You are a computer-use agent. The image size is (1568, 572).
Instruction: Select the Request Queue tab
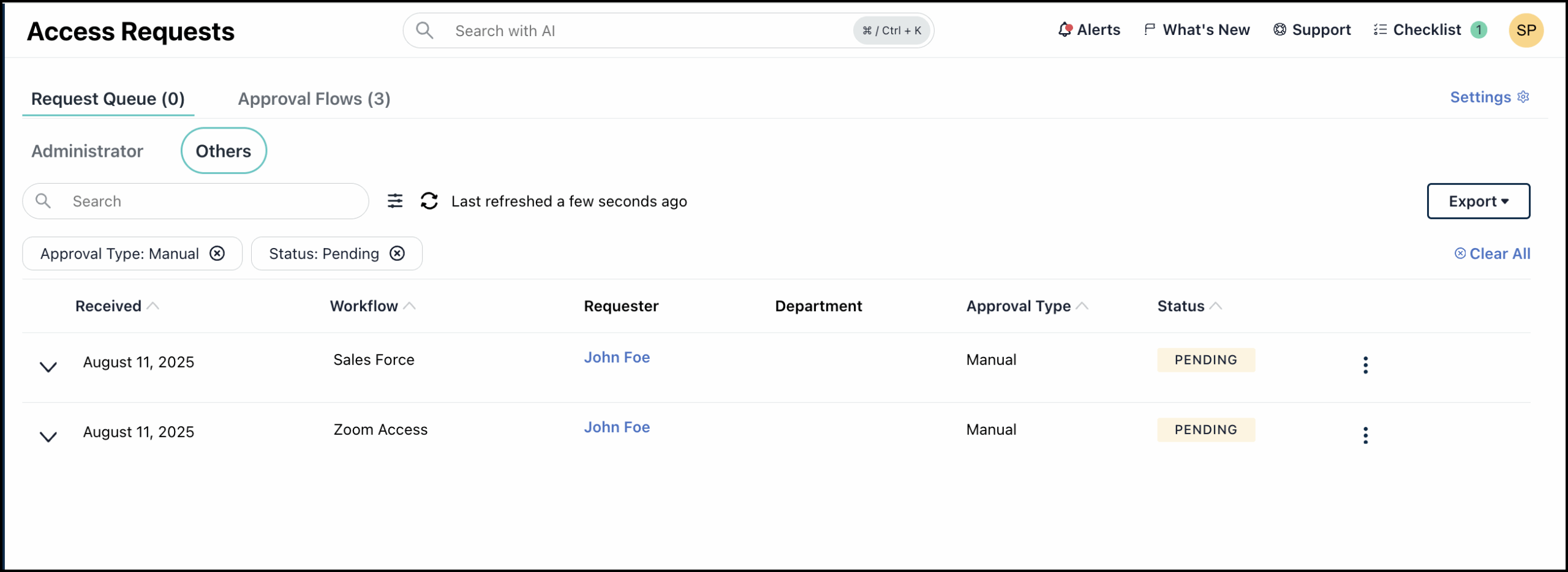point(108,99)
